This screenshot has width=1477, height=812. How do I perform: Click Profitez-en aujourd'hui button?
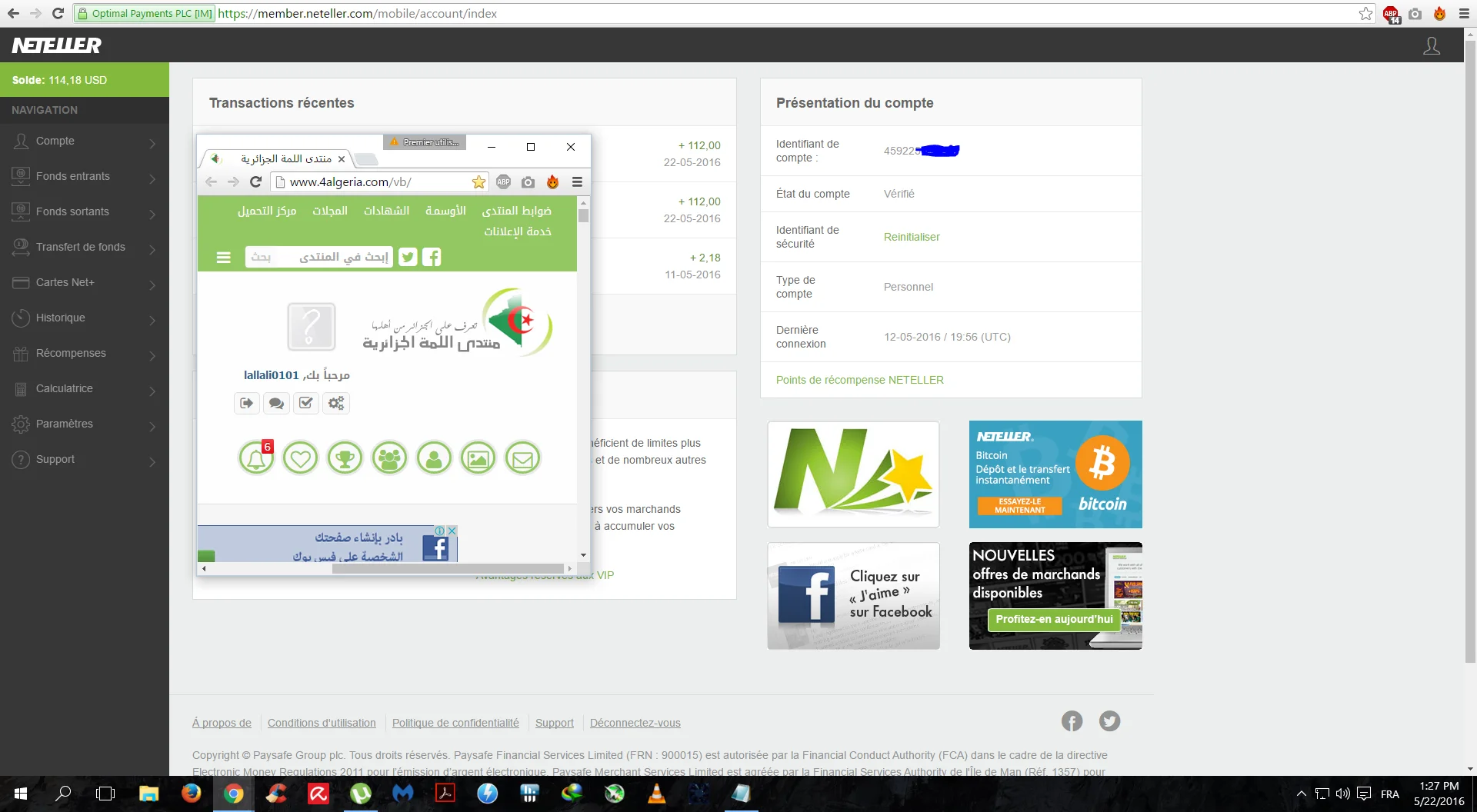pos(1053,619)
